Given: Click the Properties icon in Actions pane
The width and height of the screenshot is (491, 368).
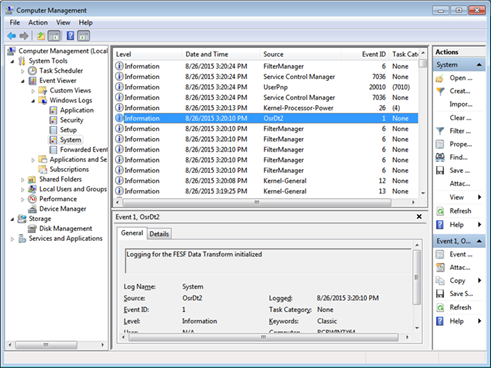Looking at the screenshot, I should 440,144.
